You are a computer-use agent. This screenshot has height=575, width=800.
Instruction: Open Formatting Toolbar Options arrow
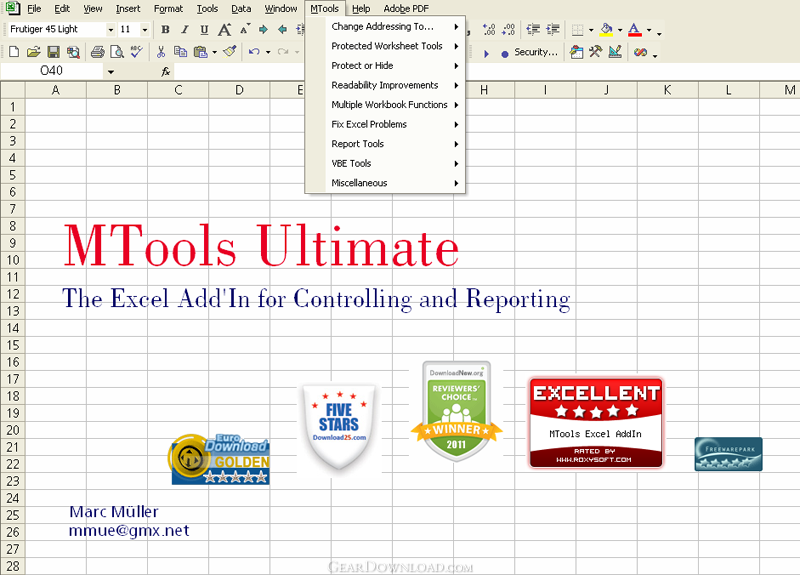[659, 33]
